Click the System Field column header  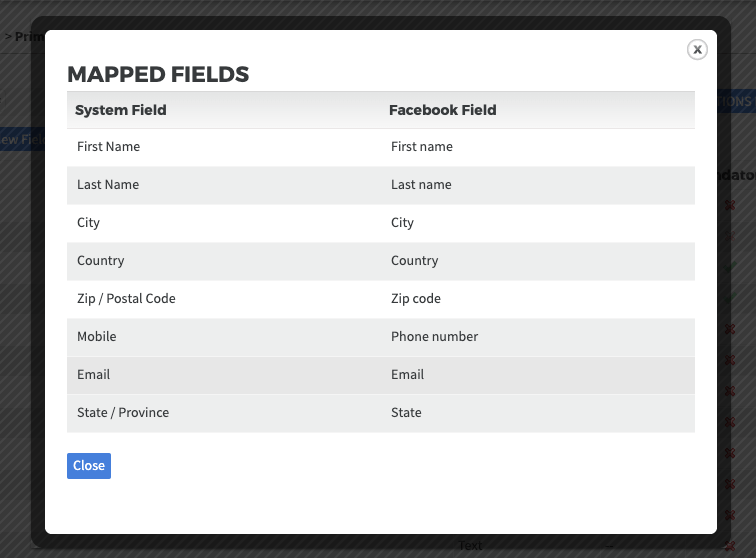(x=121, y=110)
